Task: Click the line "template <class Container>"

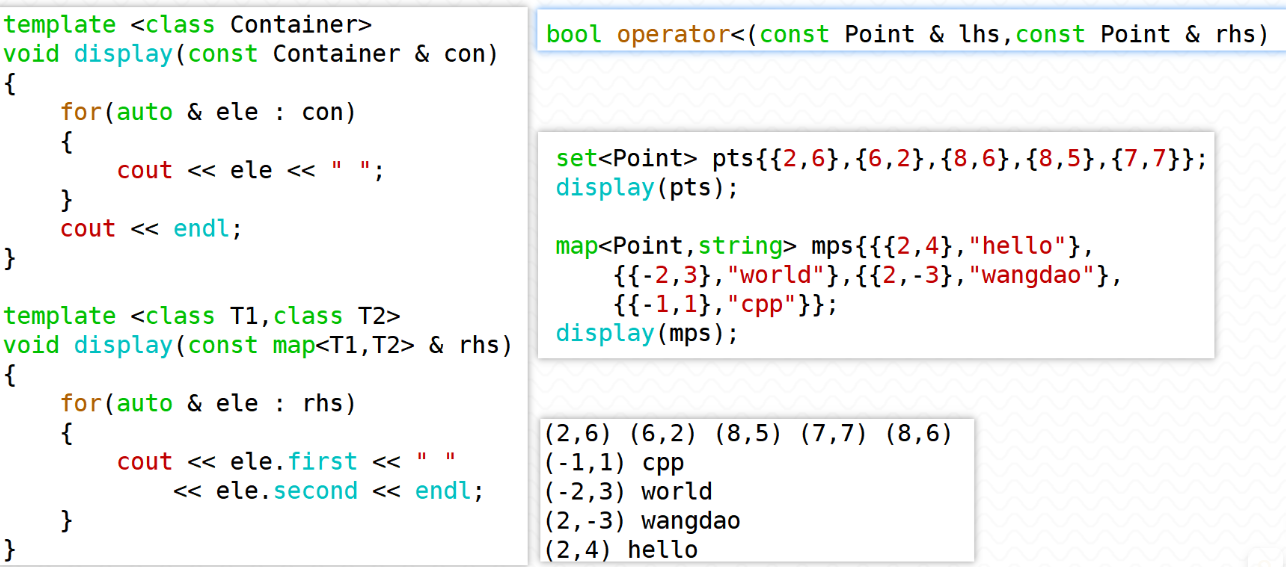Action: [x=187, y=24]
